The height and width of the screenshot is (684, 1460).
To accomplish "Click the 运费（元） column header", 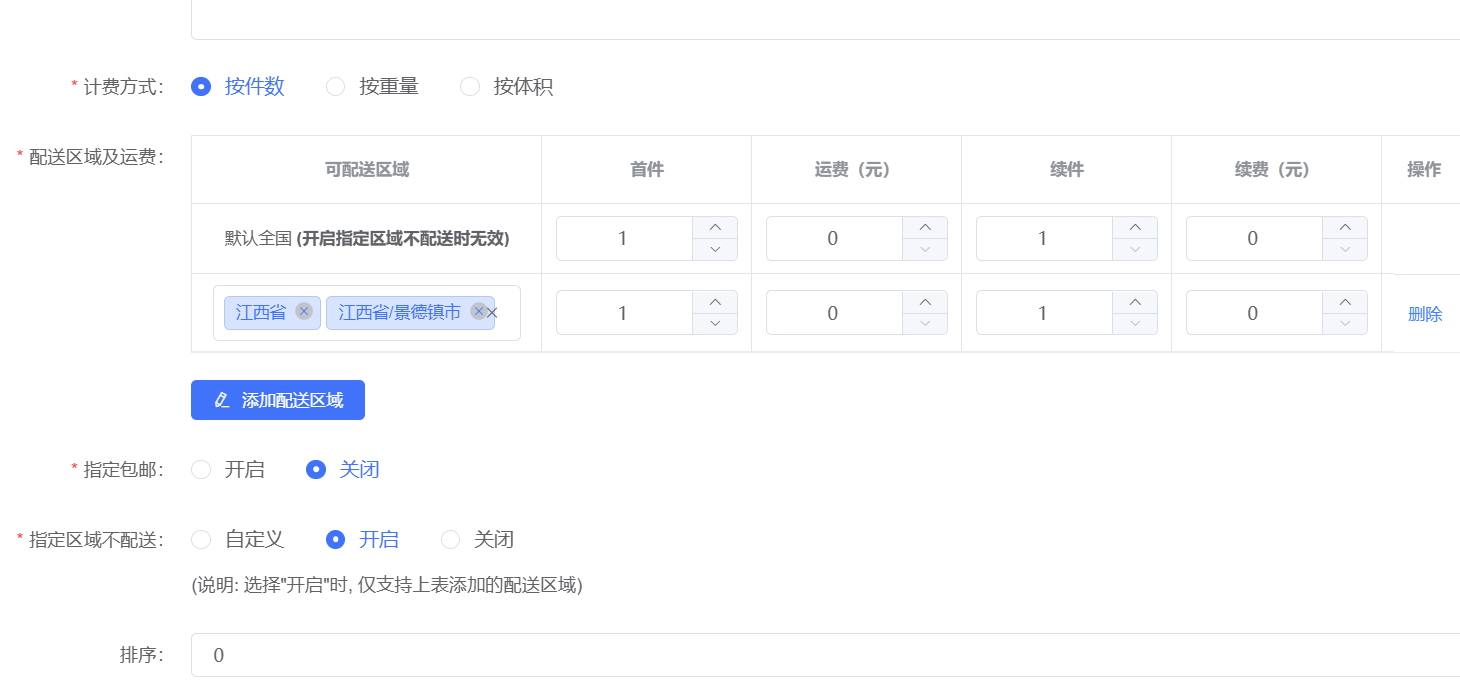I will (x=857, y=170).
